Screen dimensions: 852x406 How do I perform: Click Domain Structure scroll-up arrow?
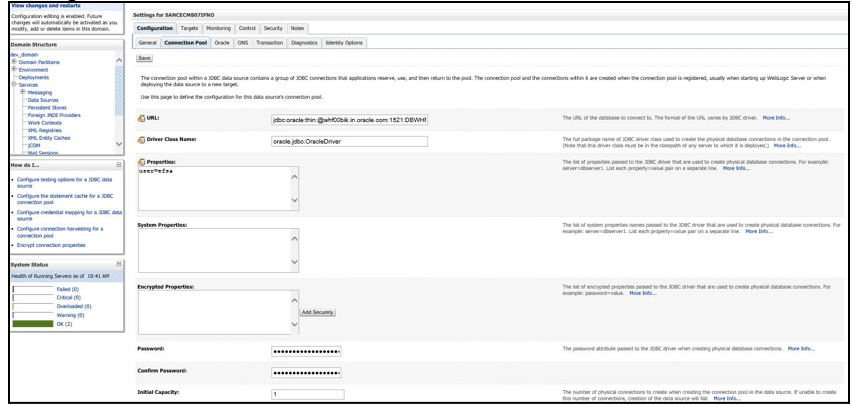tap(119, 60)
